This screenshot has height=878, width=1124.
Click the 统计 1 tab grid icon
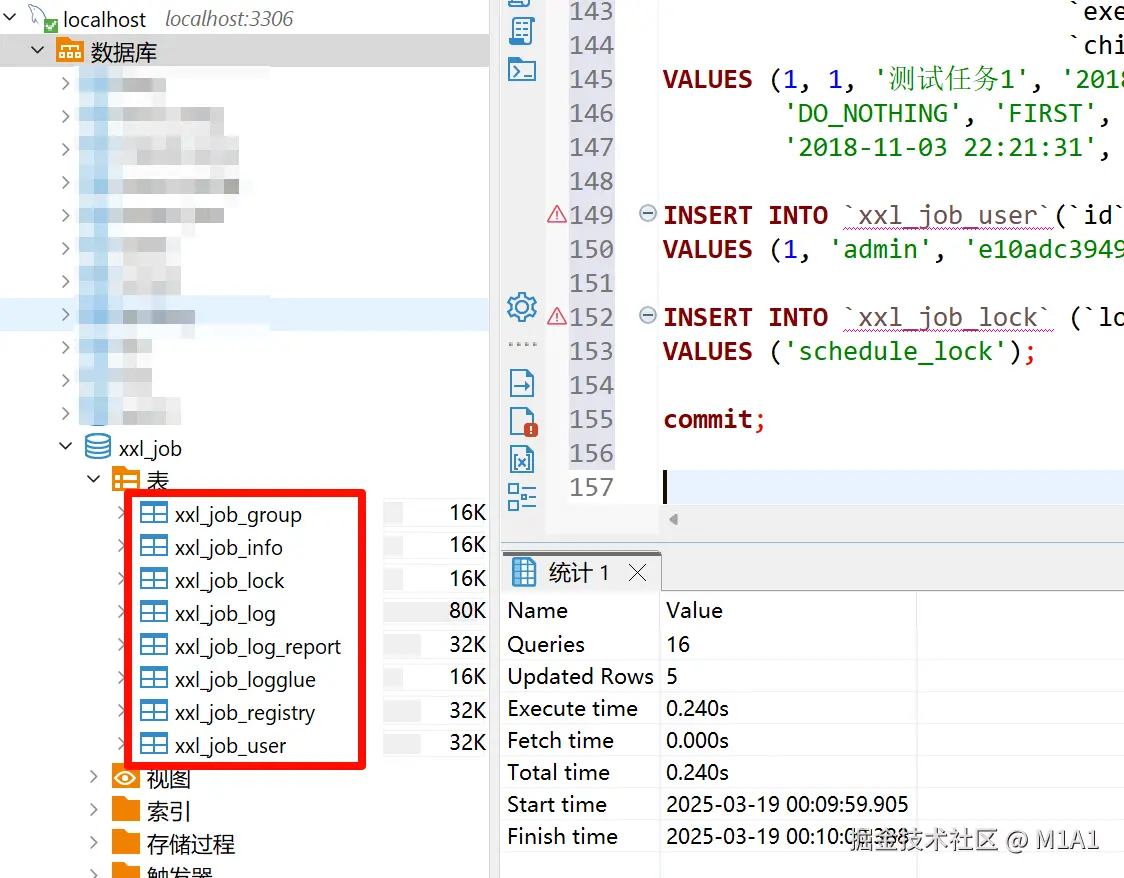[523, 572]
